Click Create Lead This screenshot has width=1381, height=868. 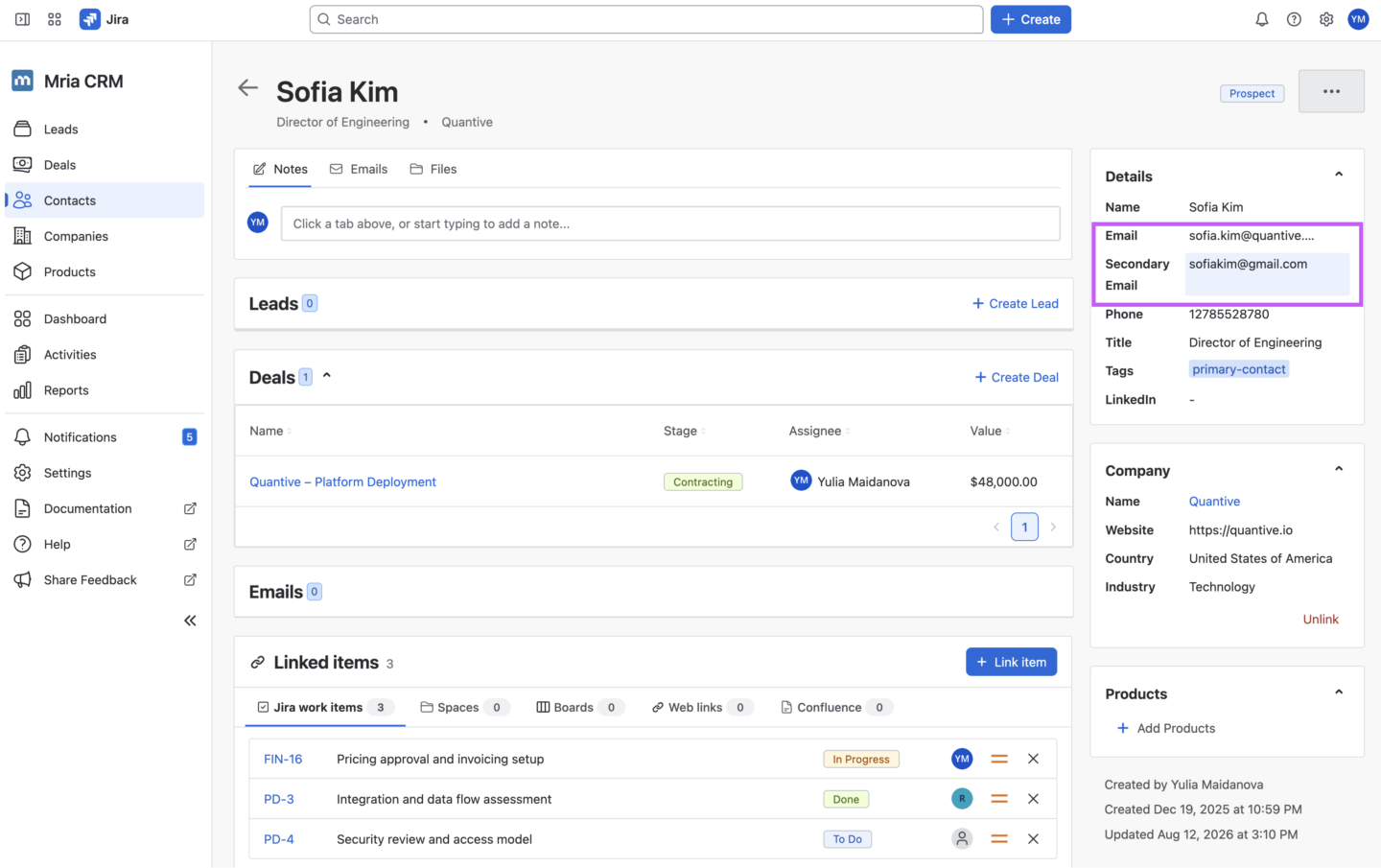[1016, 303]
